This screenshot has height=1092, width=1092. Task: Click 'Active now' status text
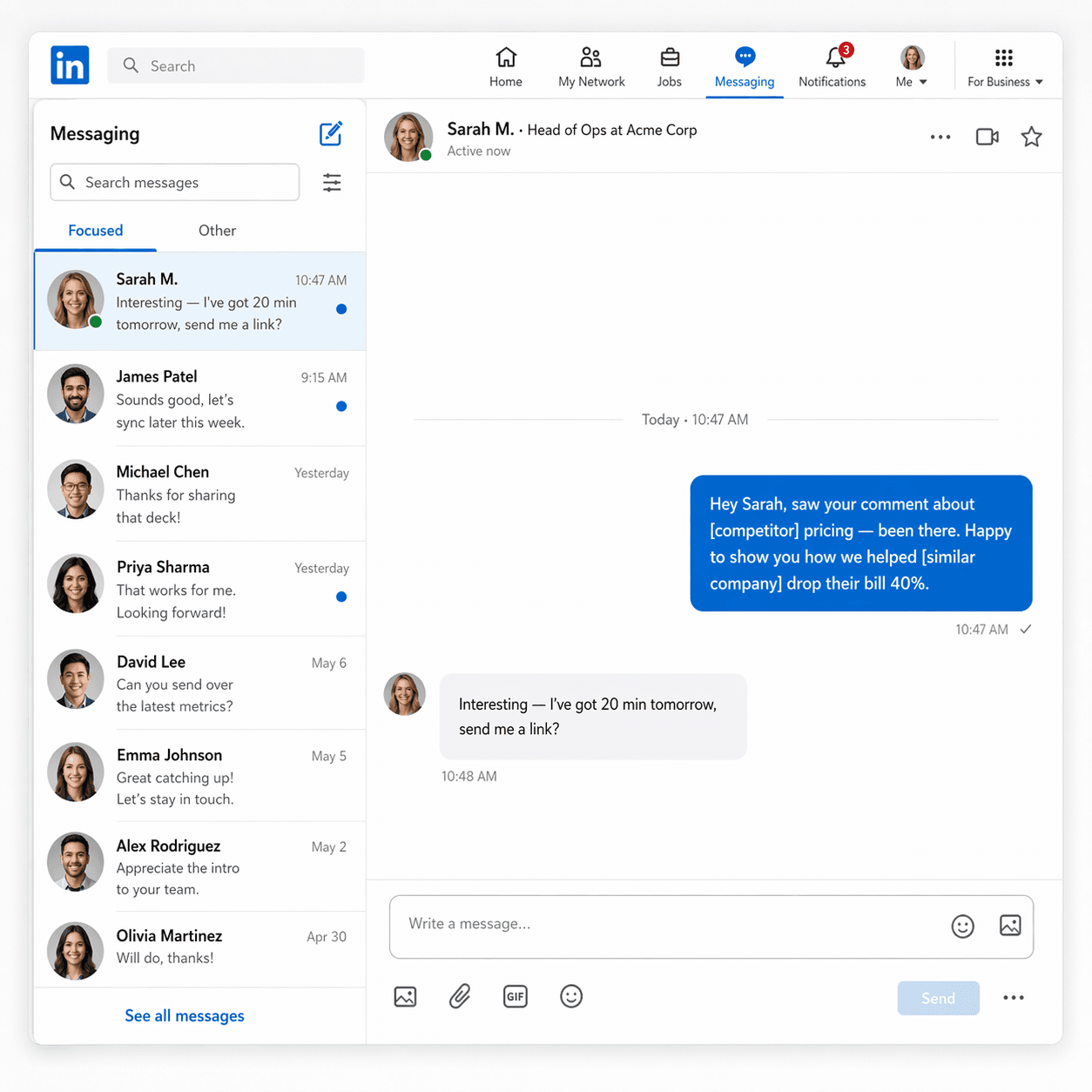pyautogui.click(x=479, y=151)
